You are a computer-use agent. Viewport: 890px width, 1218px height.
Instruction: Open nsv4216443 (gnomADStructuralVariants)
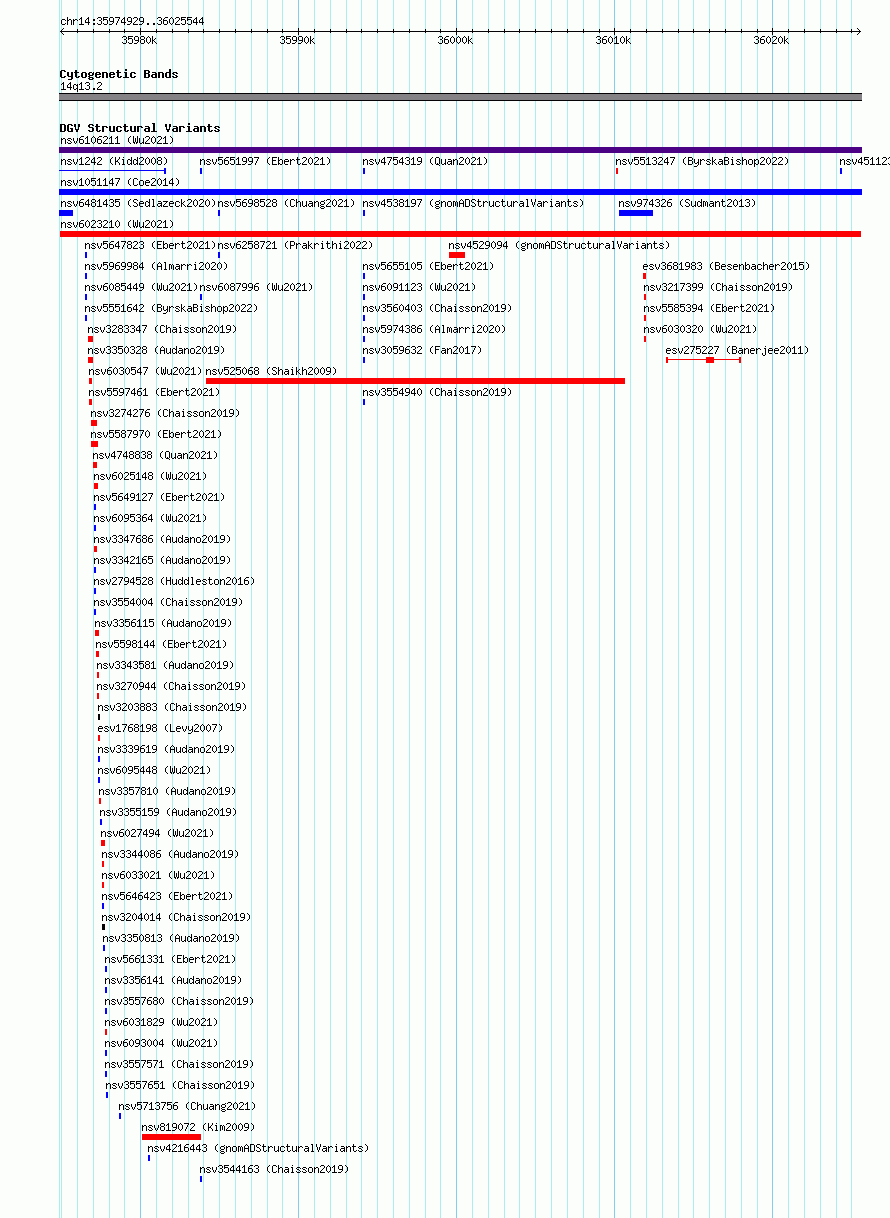(258, 1148)
